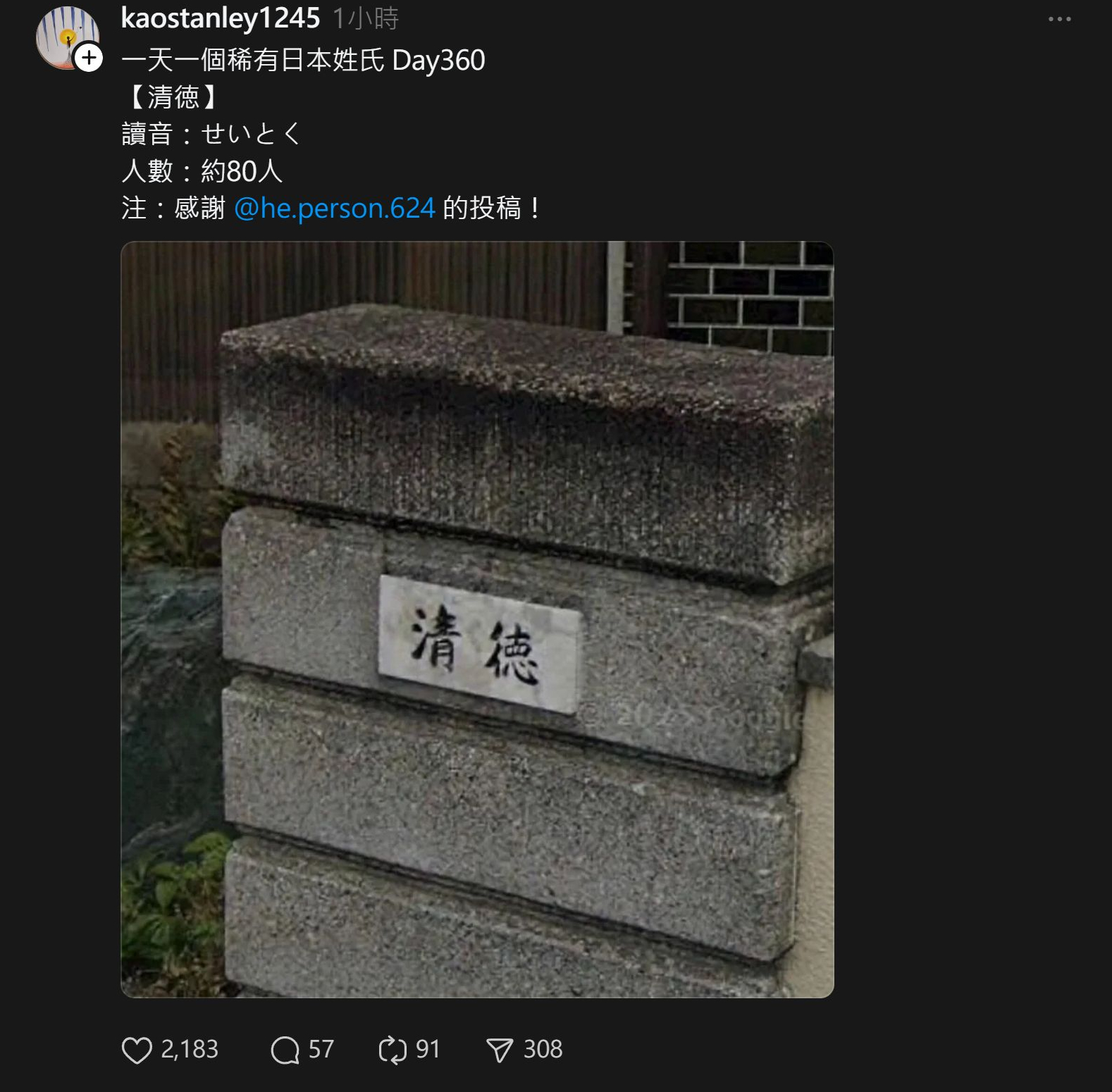Share the post with the paper plane icon
Image resolution: width=1112 pixels, height=1092 pixels.
tap(500, 1050)
